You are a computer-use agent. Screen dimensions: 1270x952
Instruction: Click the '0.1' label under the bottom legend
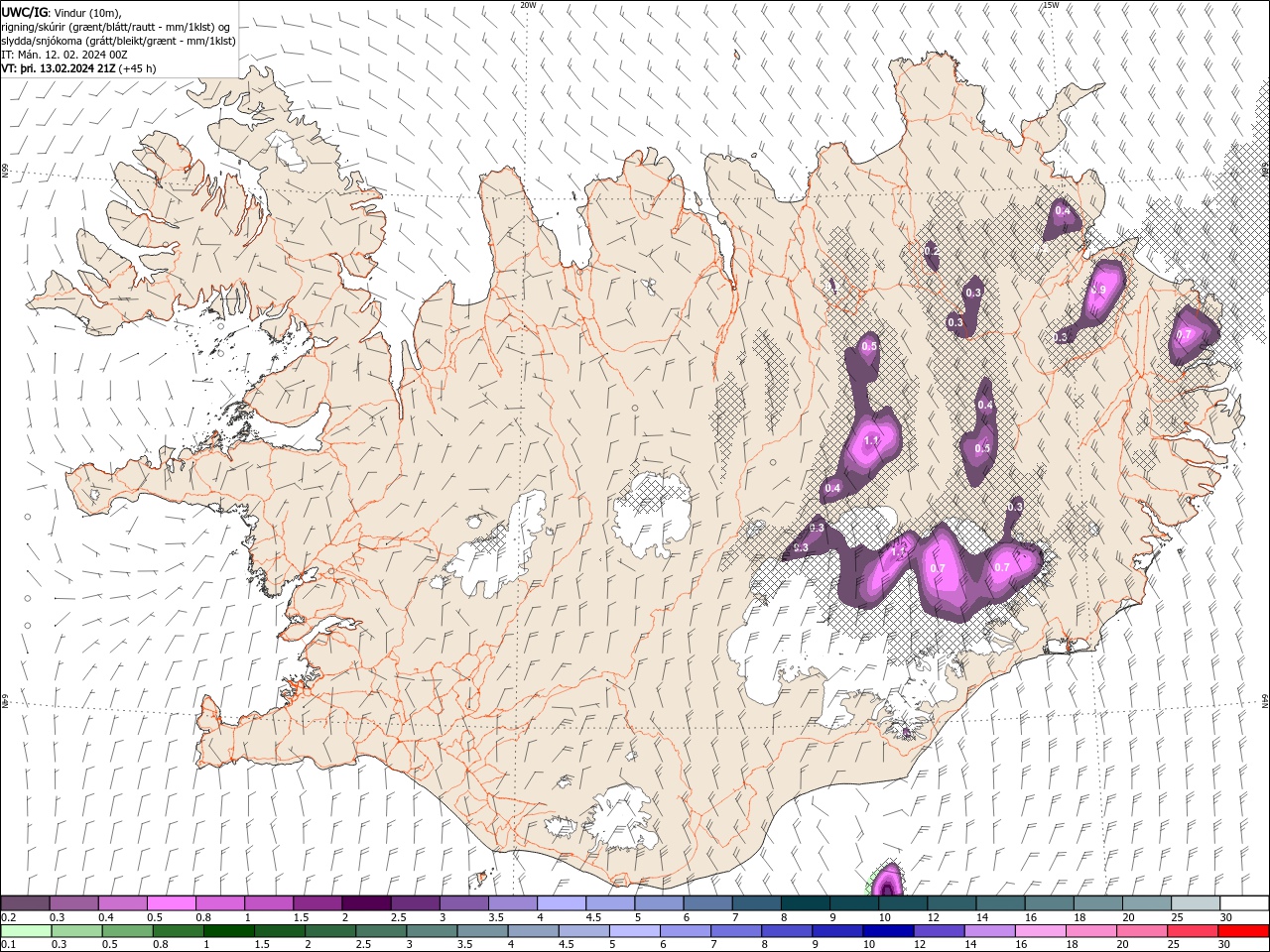point(9,945)
